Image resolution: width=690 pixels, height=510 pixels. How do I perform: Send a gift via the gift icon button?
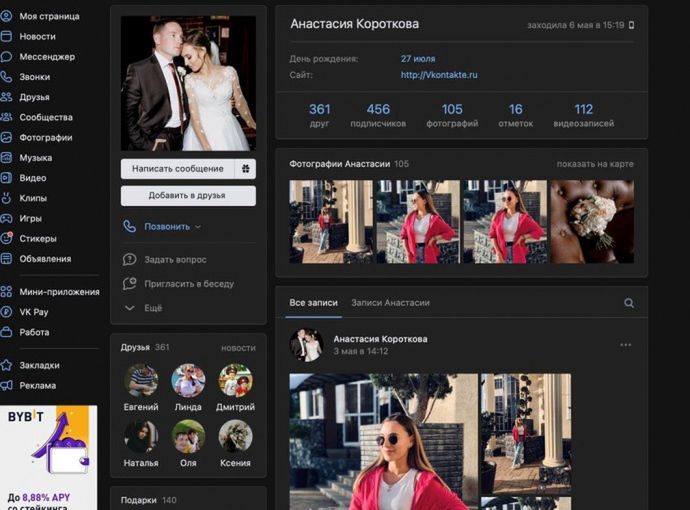coord(245,169)
